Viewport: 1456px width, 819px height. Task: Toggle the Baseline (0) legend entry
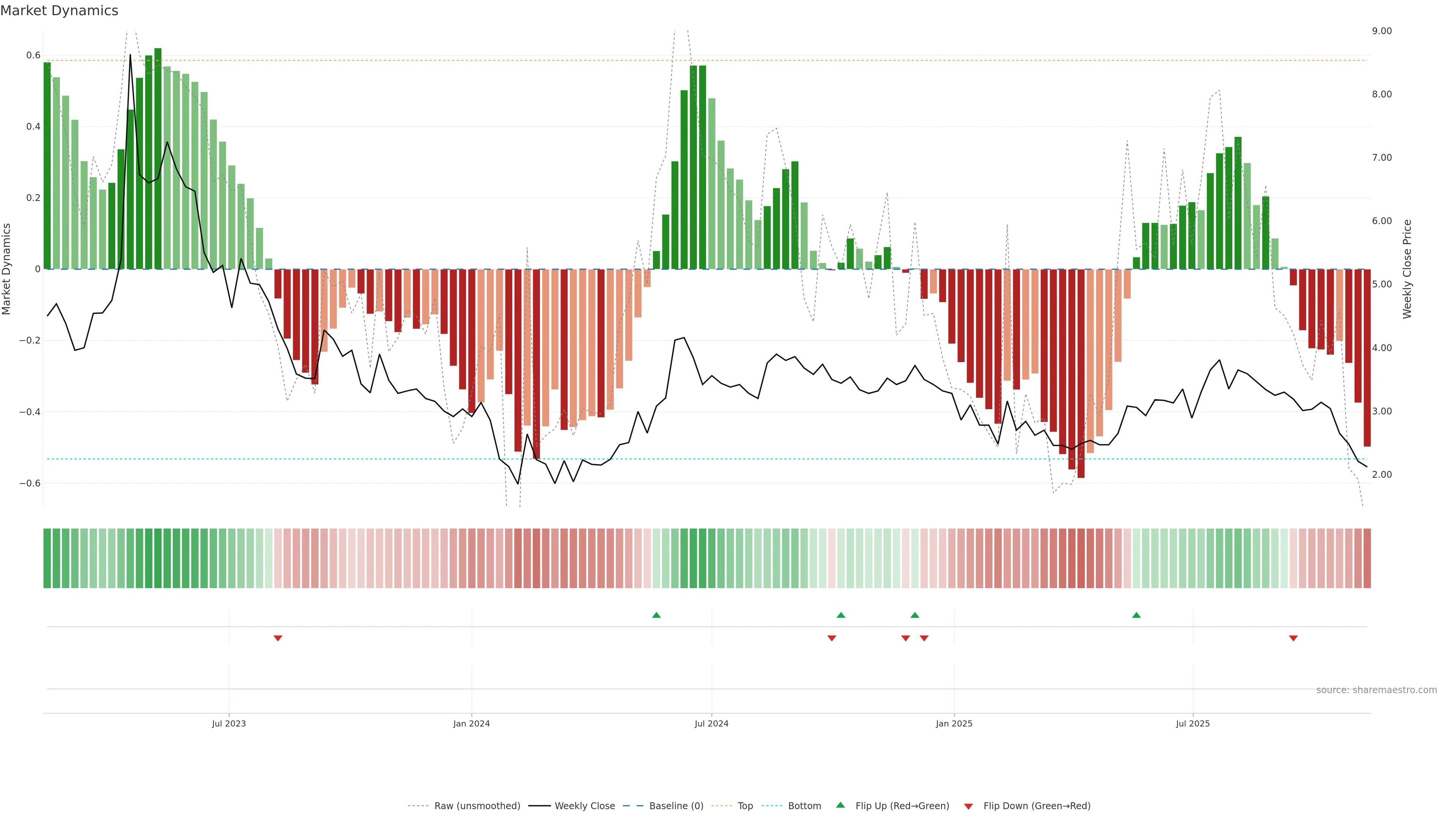click(676, 806)
